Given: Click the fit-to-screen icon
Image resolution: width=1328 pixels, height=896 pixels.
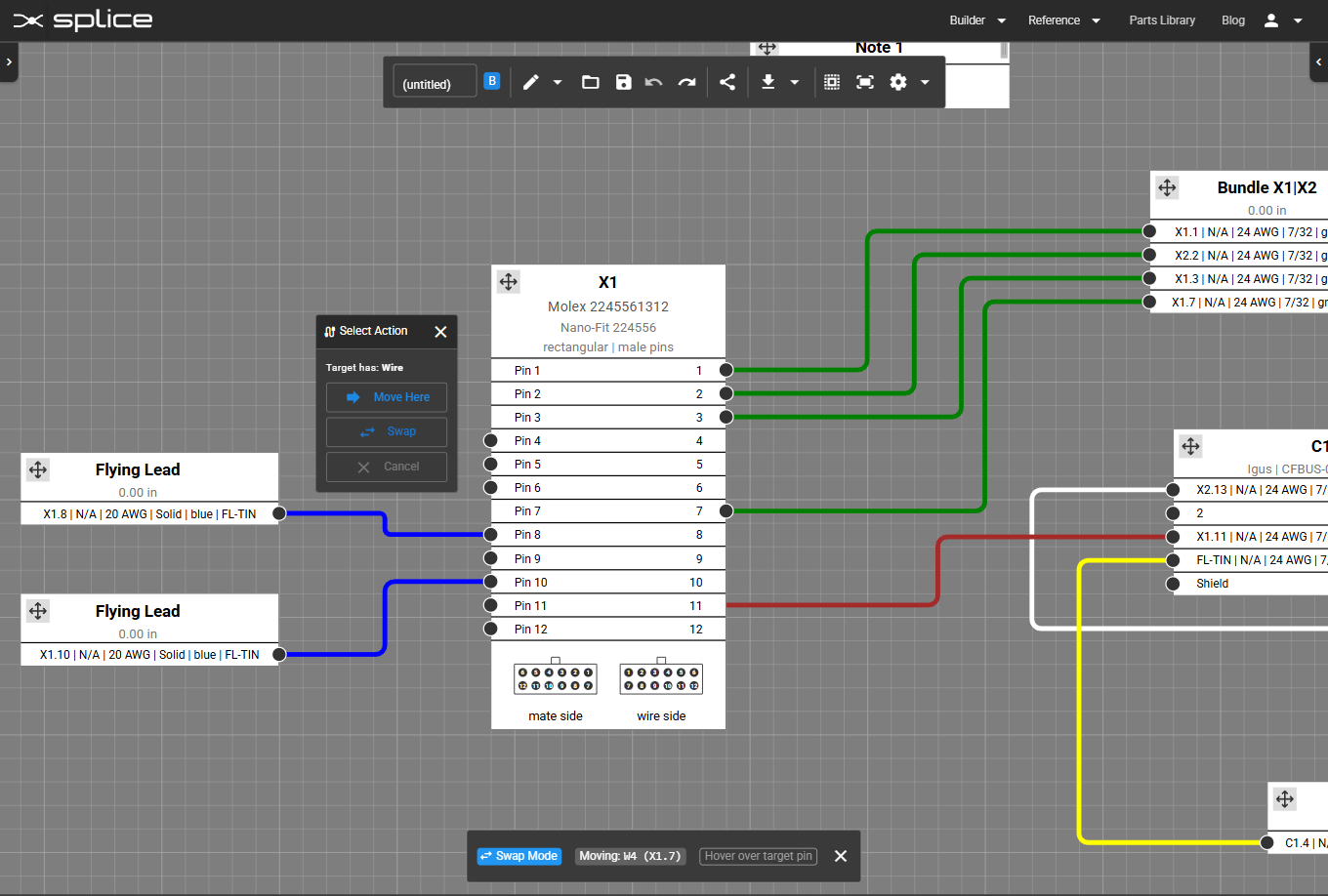Looking at the screenshot, I should 865,82.
